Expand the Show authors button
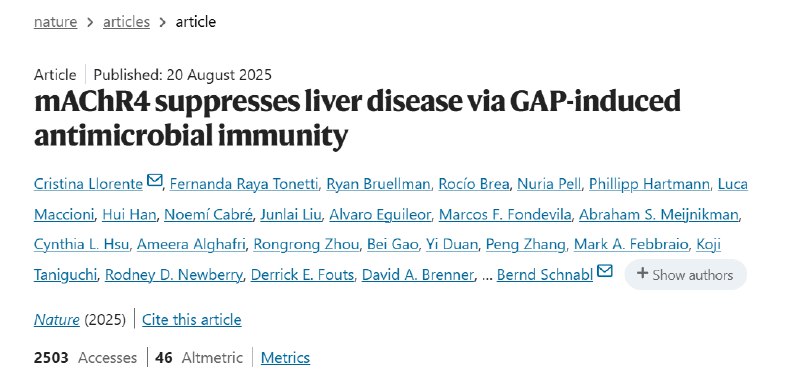 [685, 275]
